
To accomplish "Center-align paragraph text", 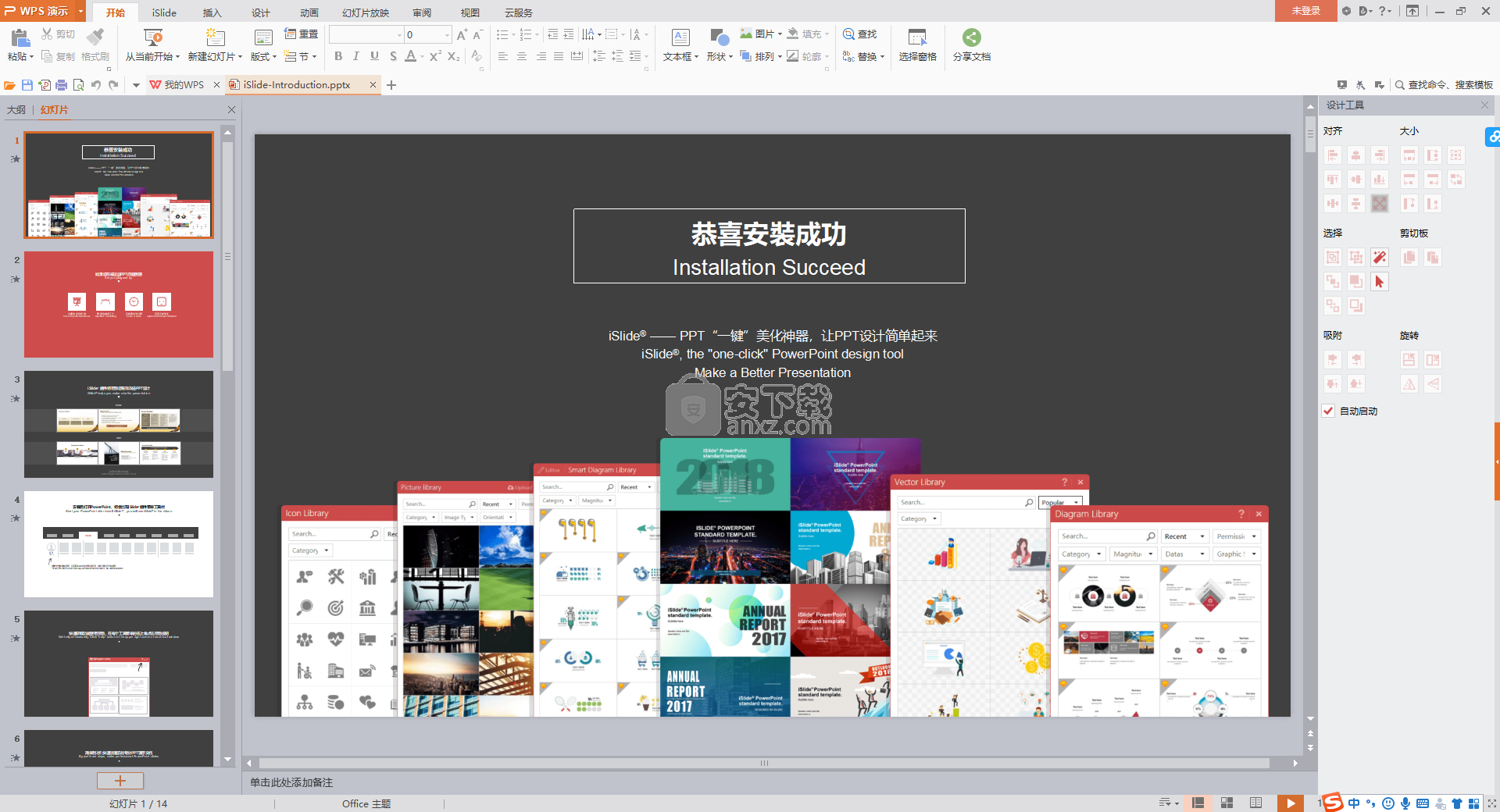I will click(522, 56).
